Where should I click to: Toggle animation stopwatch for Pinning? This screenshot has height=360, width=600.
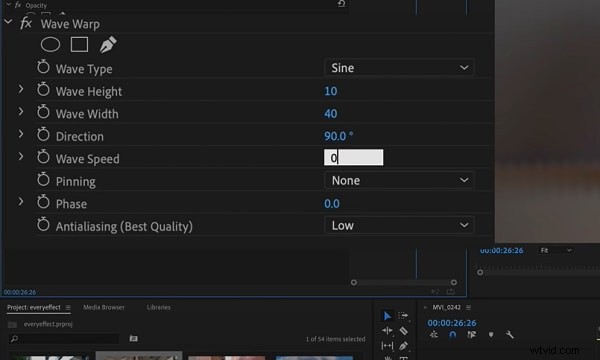[43, 180]
